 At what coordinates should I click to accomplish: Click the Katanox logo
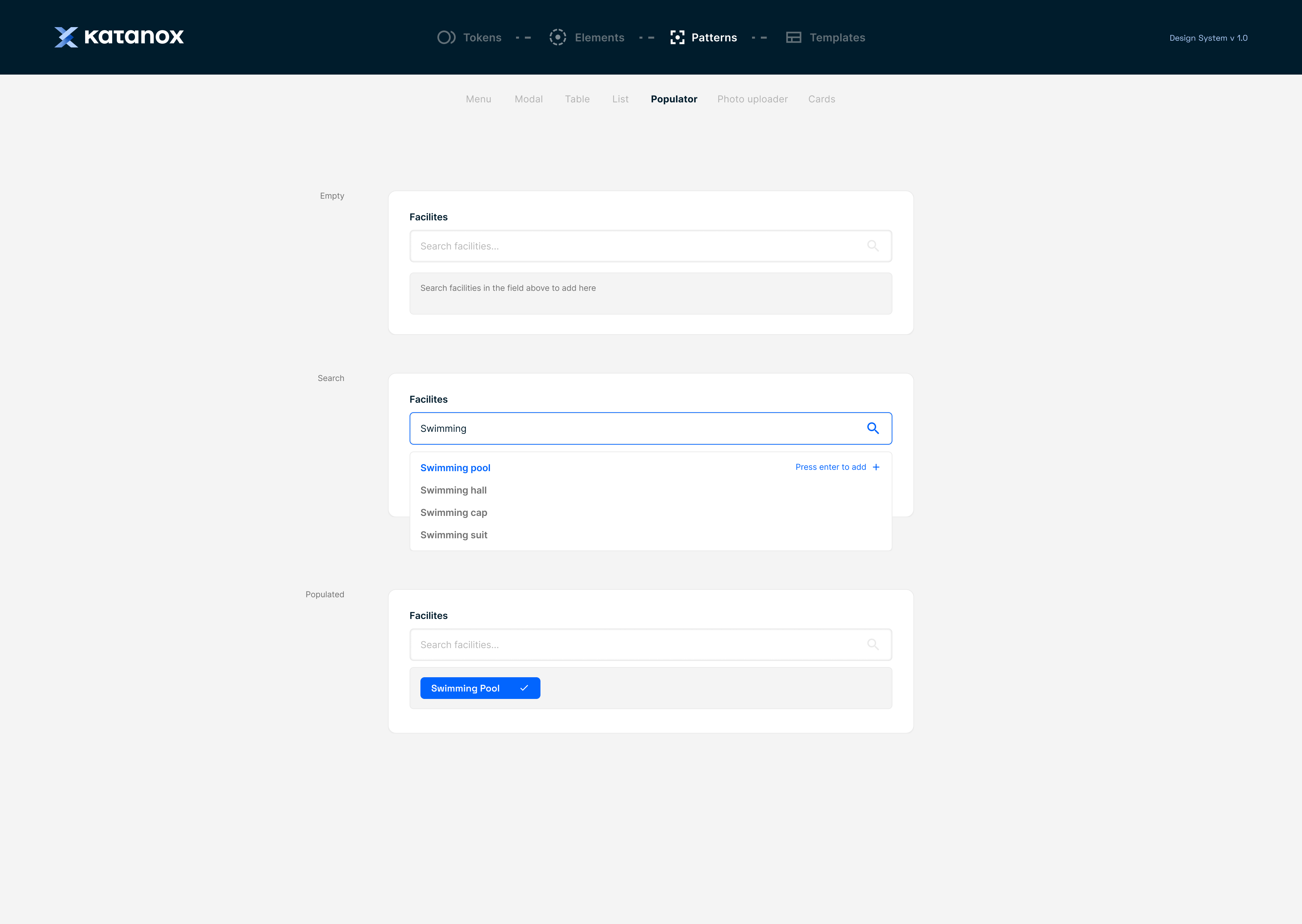pos(119,37)
